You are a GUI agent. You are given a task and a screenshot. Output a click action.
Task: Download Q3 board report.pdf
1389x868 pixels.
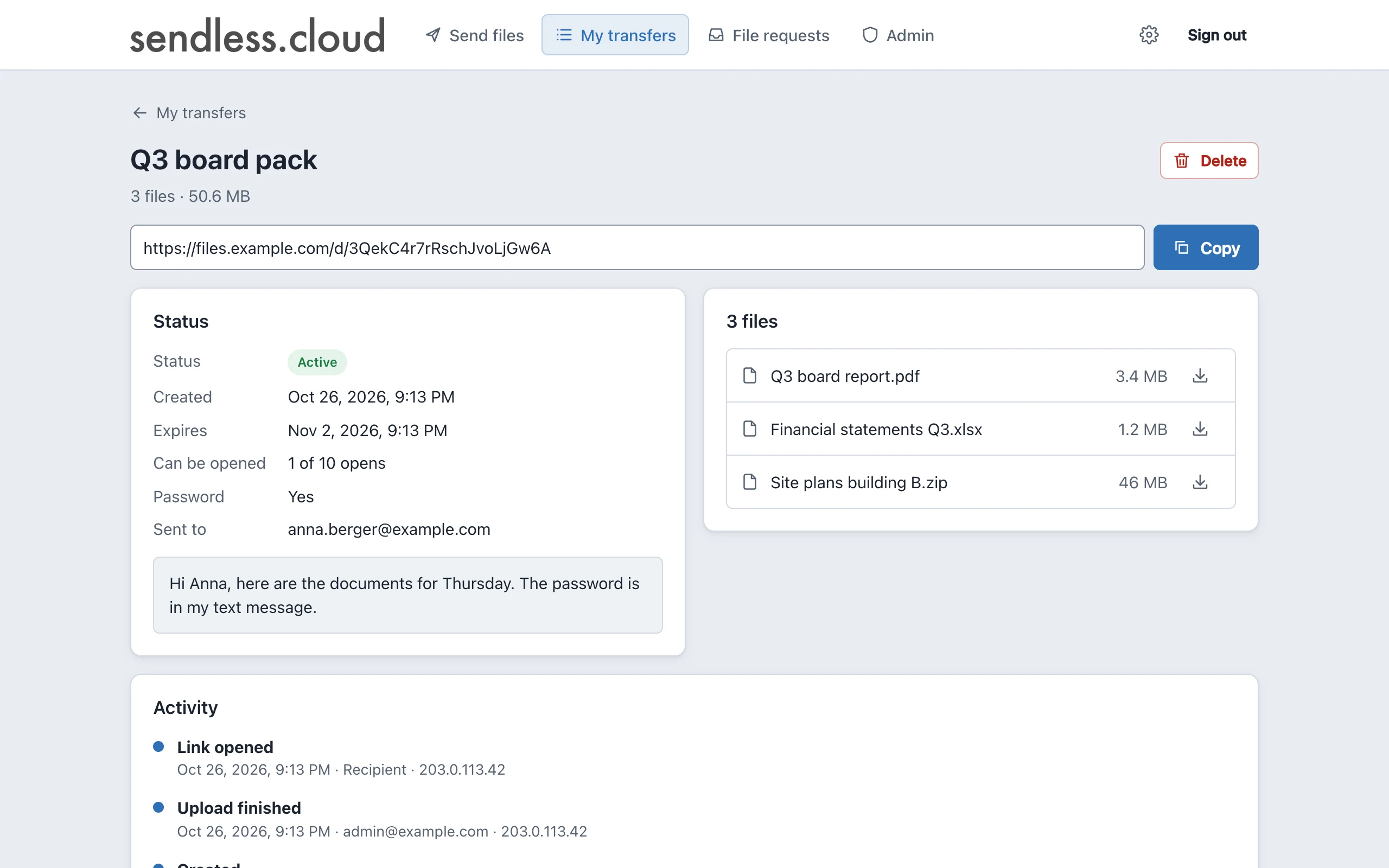coord(1200,376)
